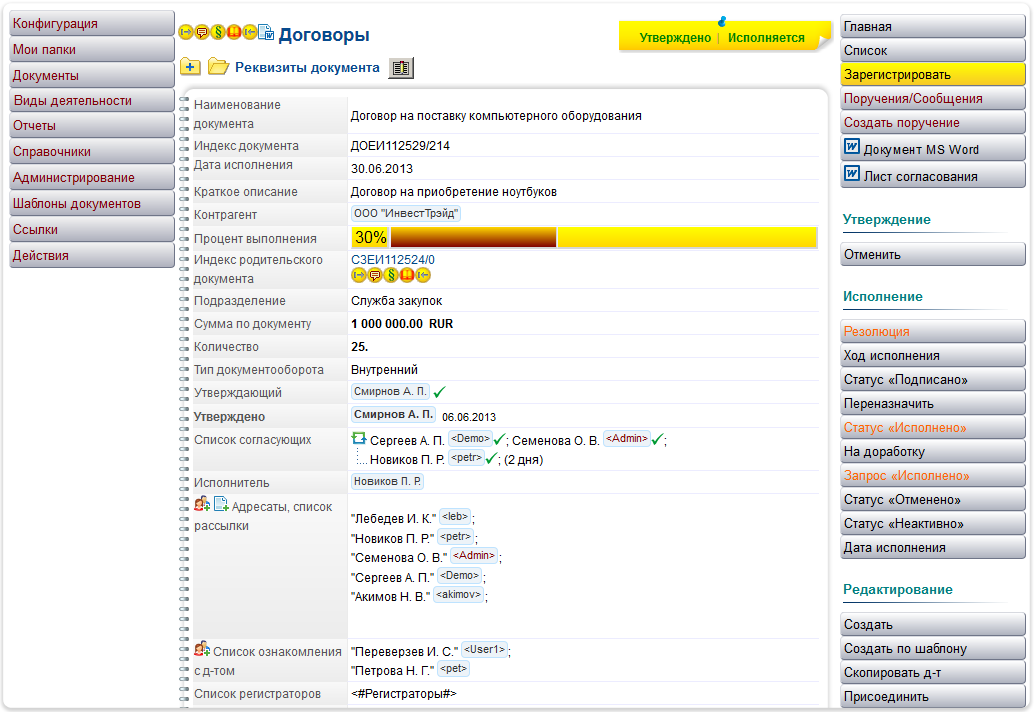Open MS Word document icon beside Договоры heading
Image resolution: width=1034 pixels, height=712 pixels.
(264, 33)
